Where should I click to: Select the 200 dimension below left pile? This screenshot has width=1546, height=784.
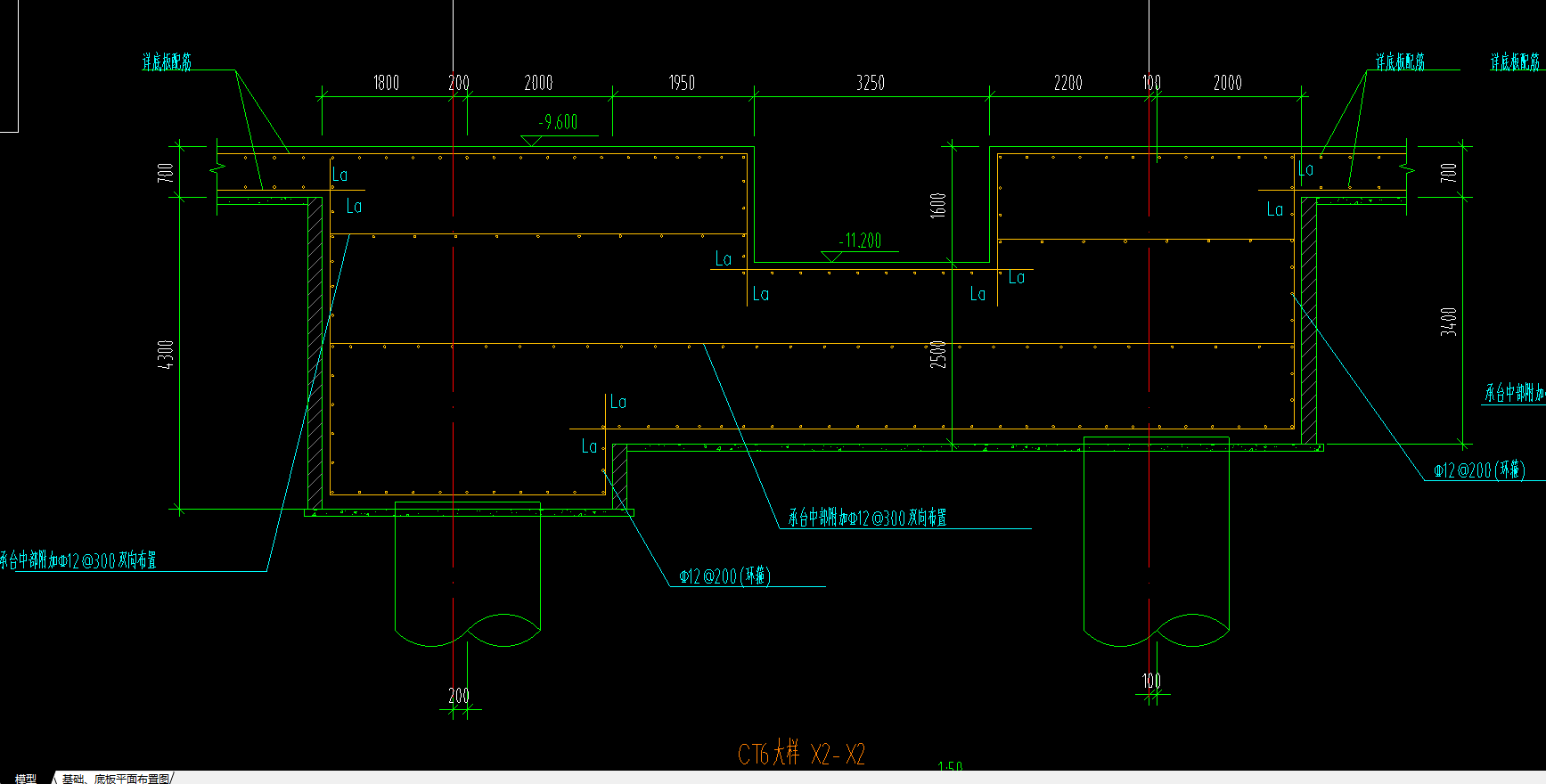pyautogui.click(x=459, y=696)
